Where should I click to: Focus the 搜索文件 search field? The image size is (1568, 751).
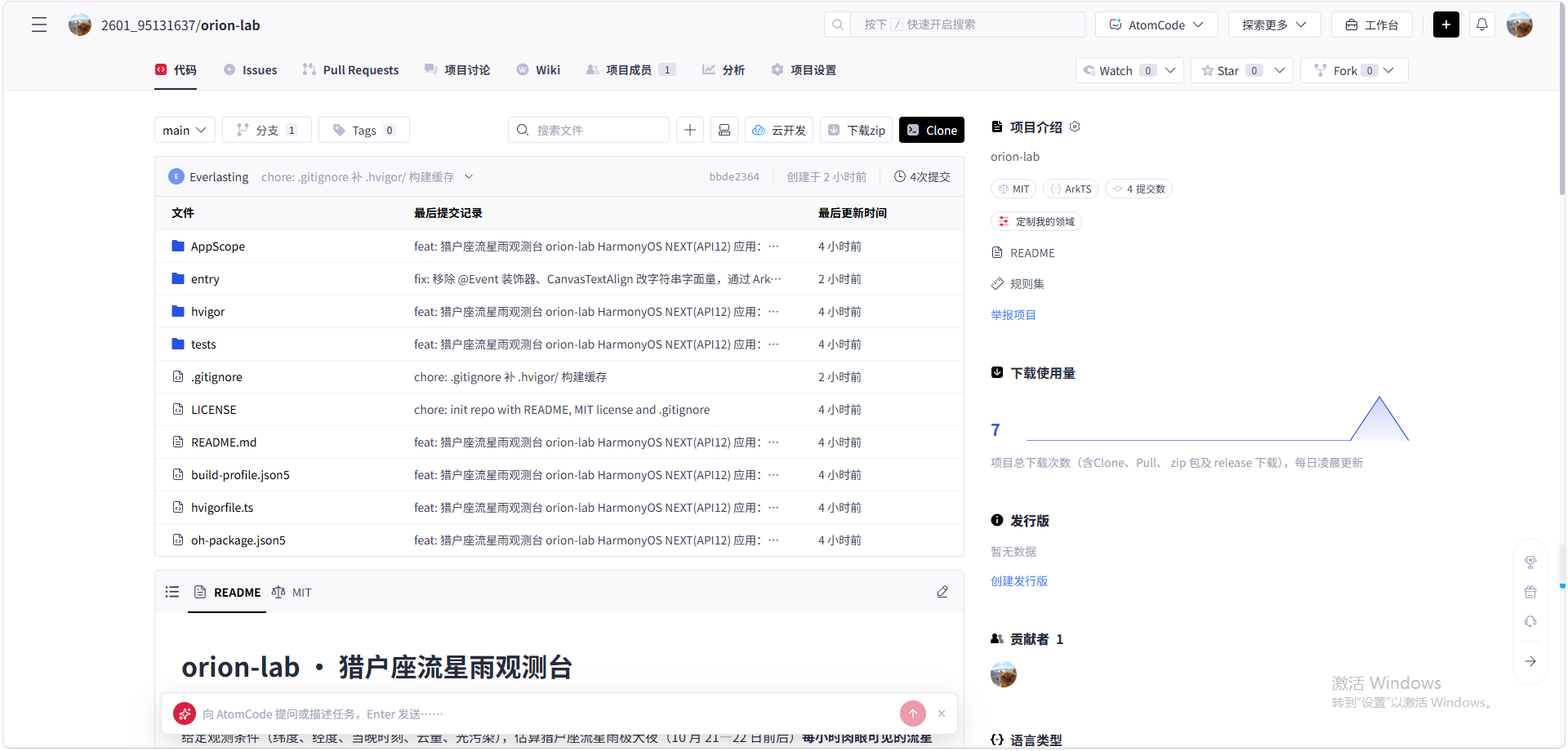(x=589, y=130)
